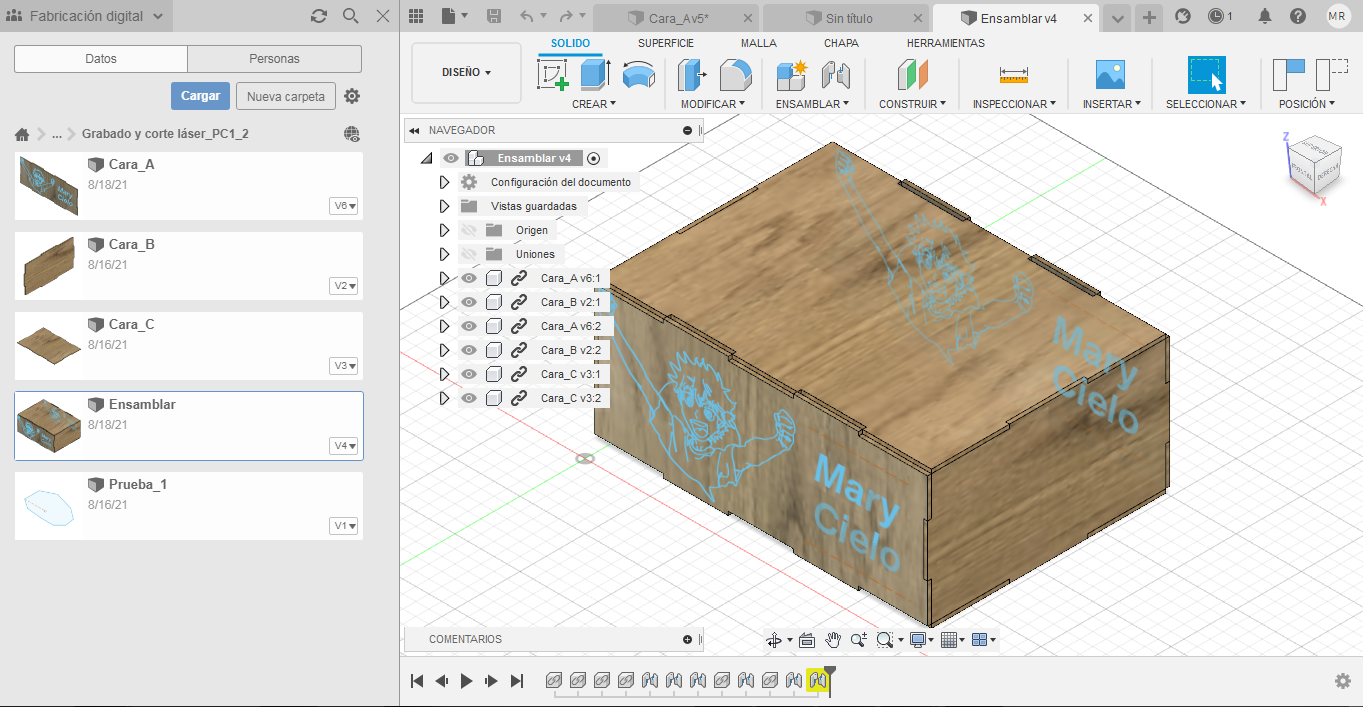Open the V6 version dropdown for Cara_A

(345, 206)
